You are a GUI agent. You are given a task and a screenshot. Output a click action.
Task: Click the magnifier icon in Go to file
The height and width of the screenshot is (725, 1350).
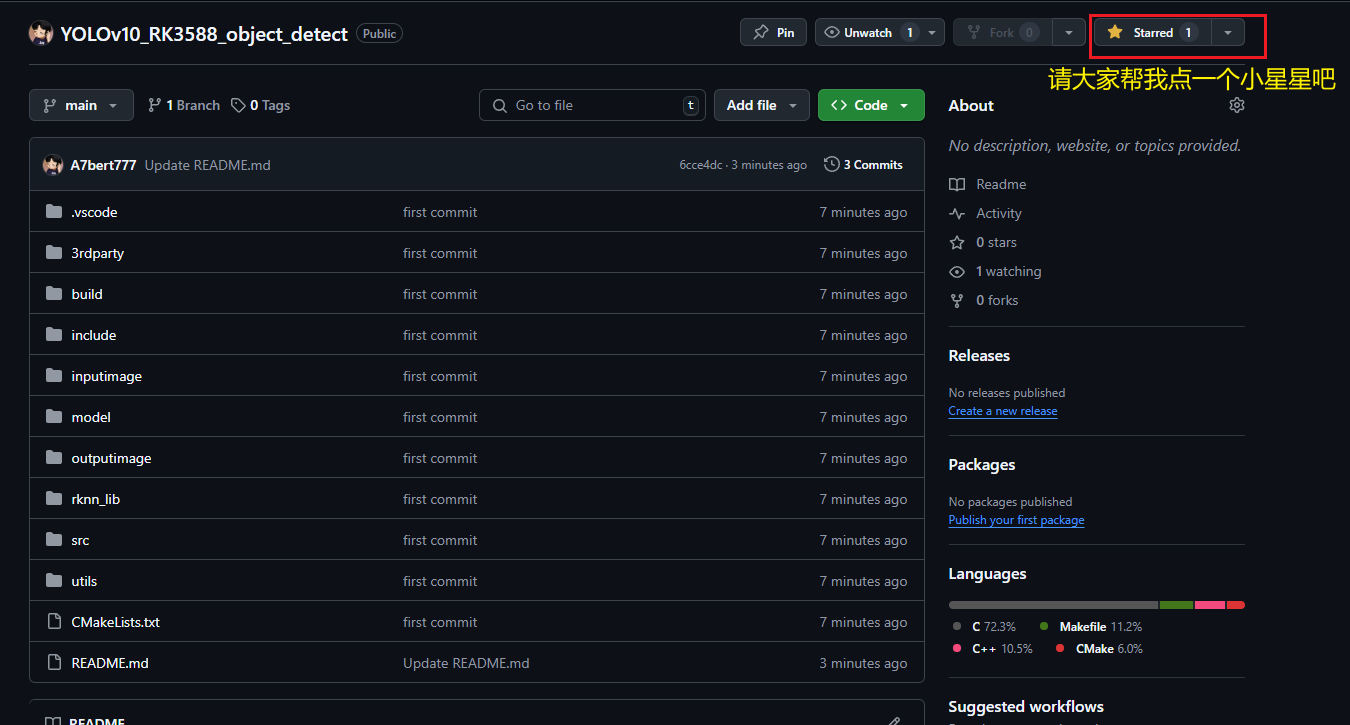(x=500, y=105)
